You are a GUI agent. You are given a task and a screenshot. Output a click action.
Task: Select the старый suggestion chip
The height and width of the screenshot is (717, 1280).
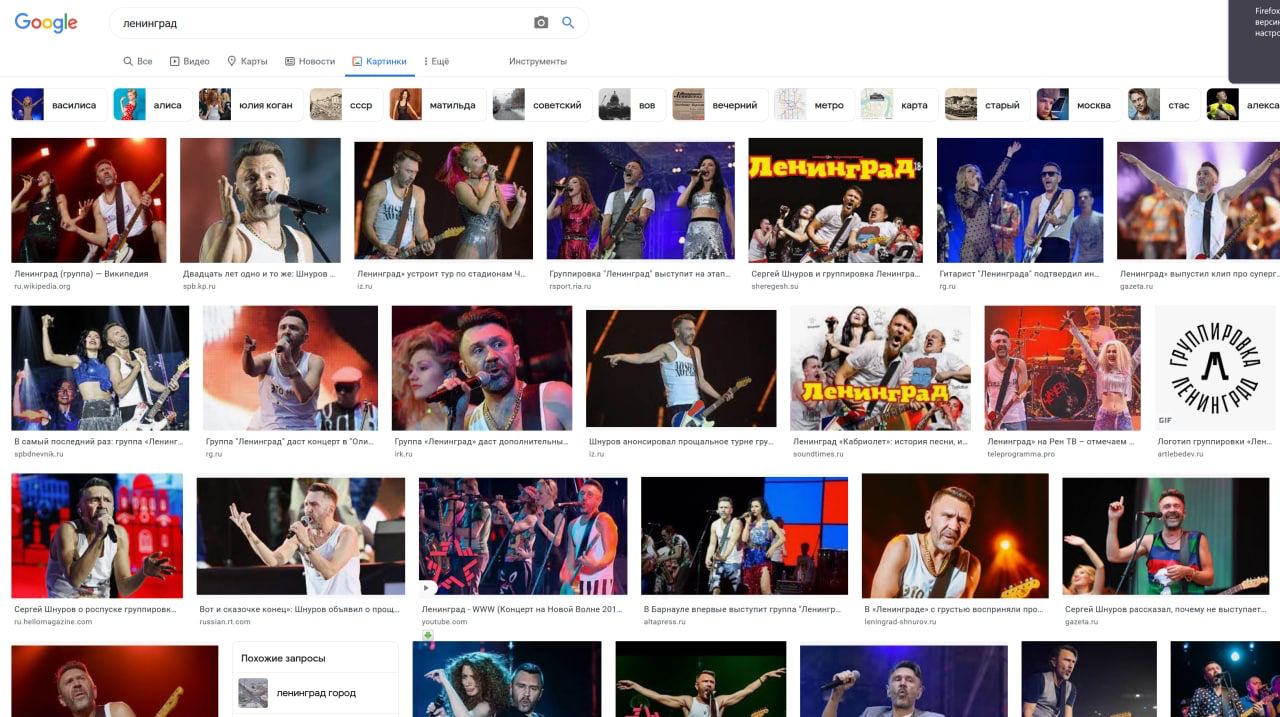(x=986, y=105)
